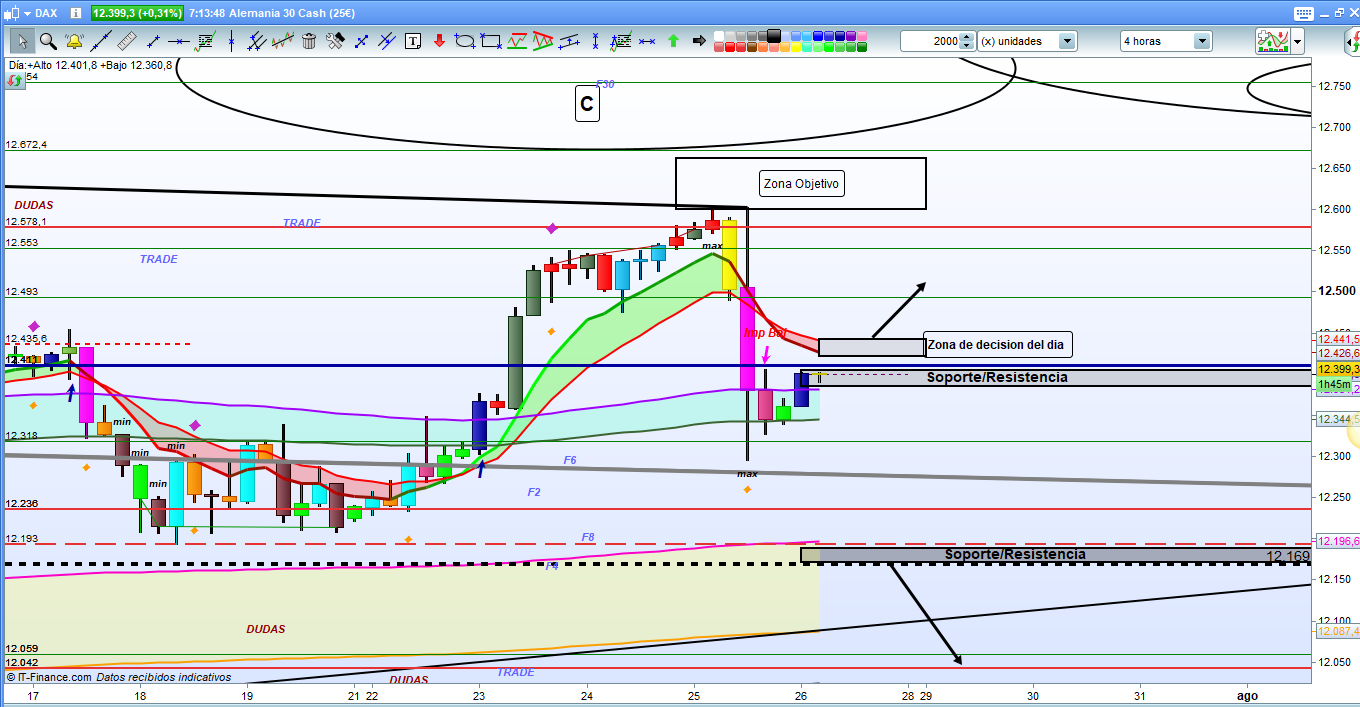Choose the ellipse drawing tool

point(465,41)
